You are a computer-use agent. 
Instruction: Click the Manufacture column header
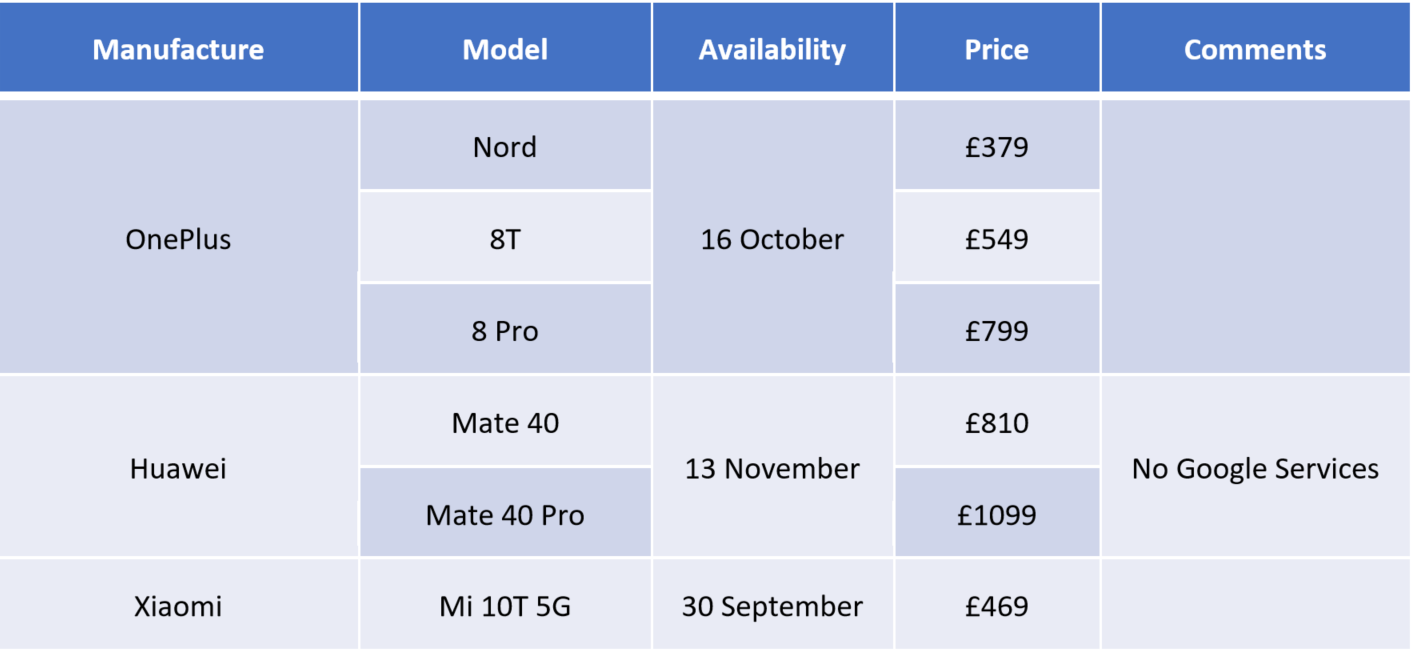tap(179, 48)
